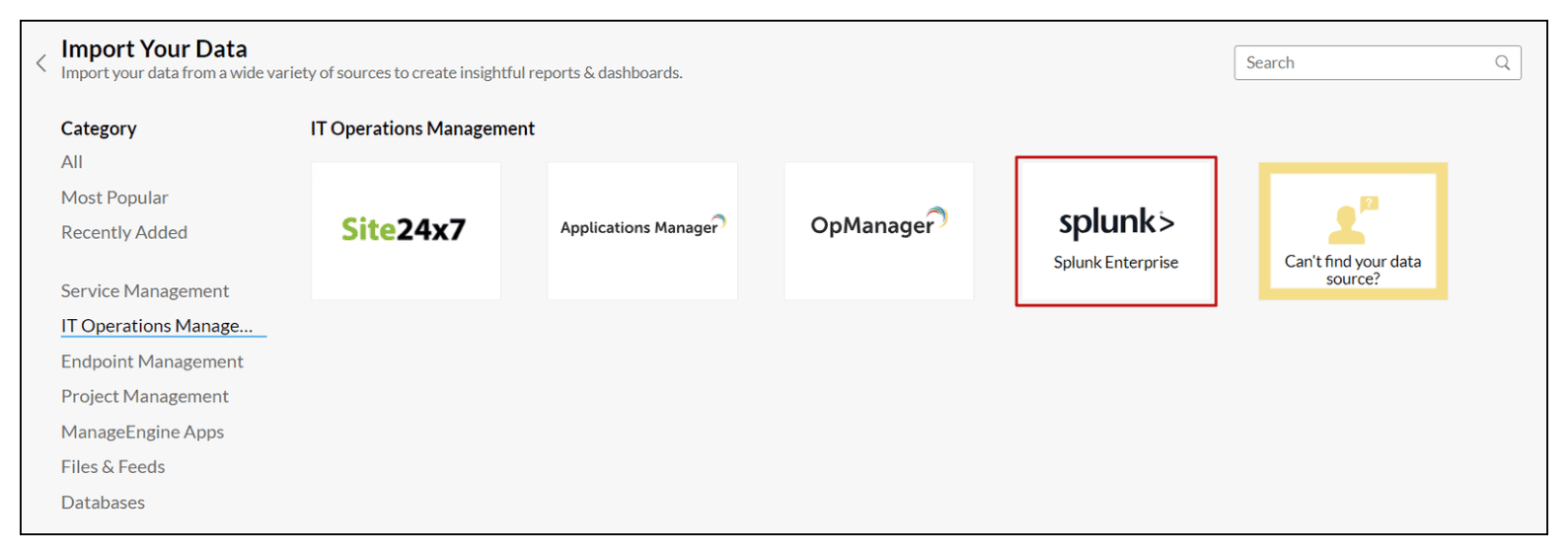1568x555 pixels.
Task: Open the ManageEngine Apps category
Action: tap(143, 432)
